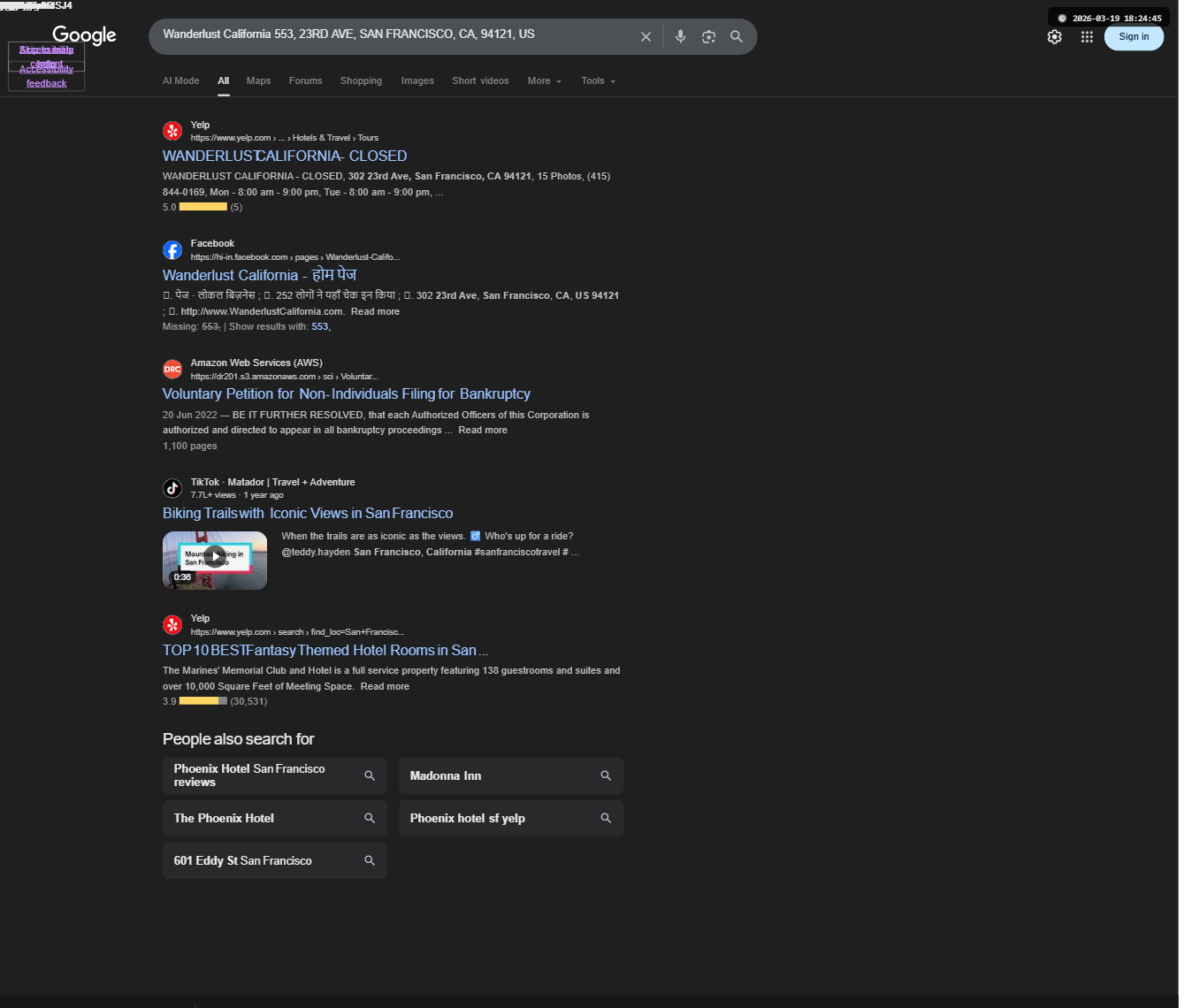Click the 5.0 star rating bar
Image resolution: width=1192 pixels, height=1008 pixels.
(x=202, y=207)
